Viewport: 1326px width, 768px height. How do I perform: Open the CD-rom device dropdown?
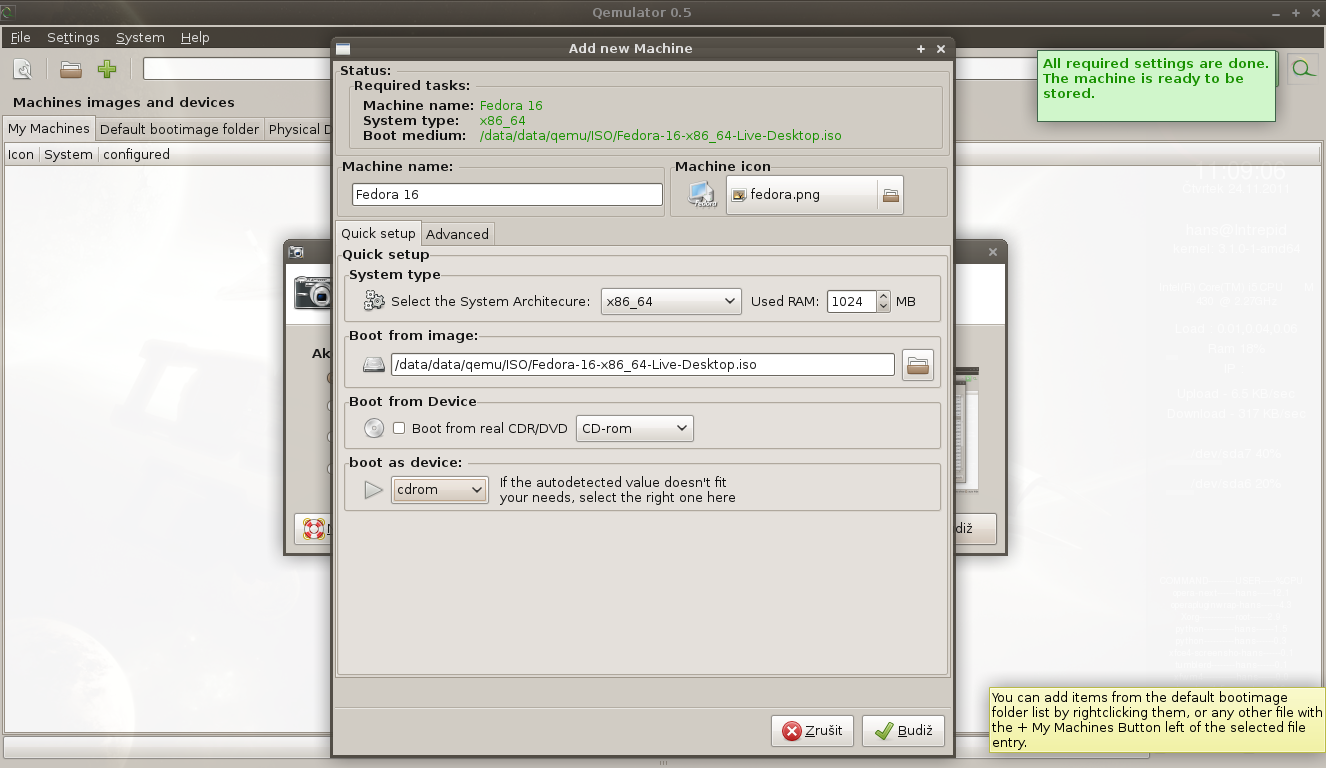[x=634, y=428]
